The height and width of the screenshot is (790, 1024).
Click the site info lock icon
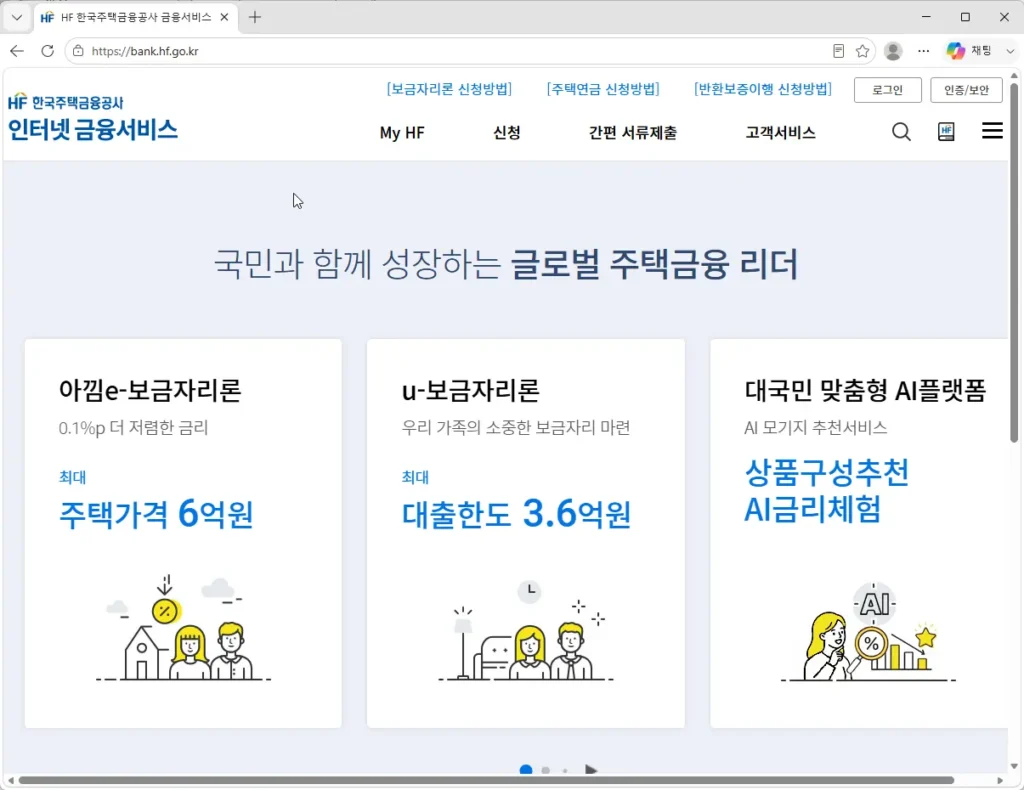pos(78,51)
